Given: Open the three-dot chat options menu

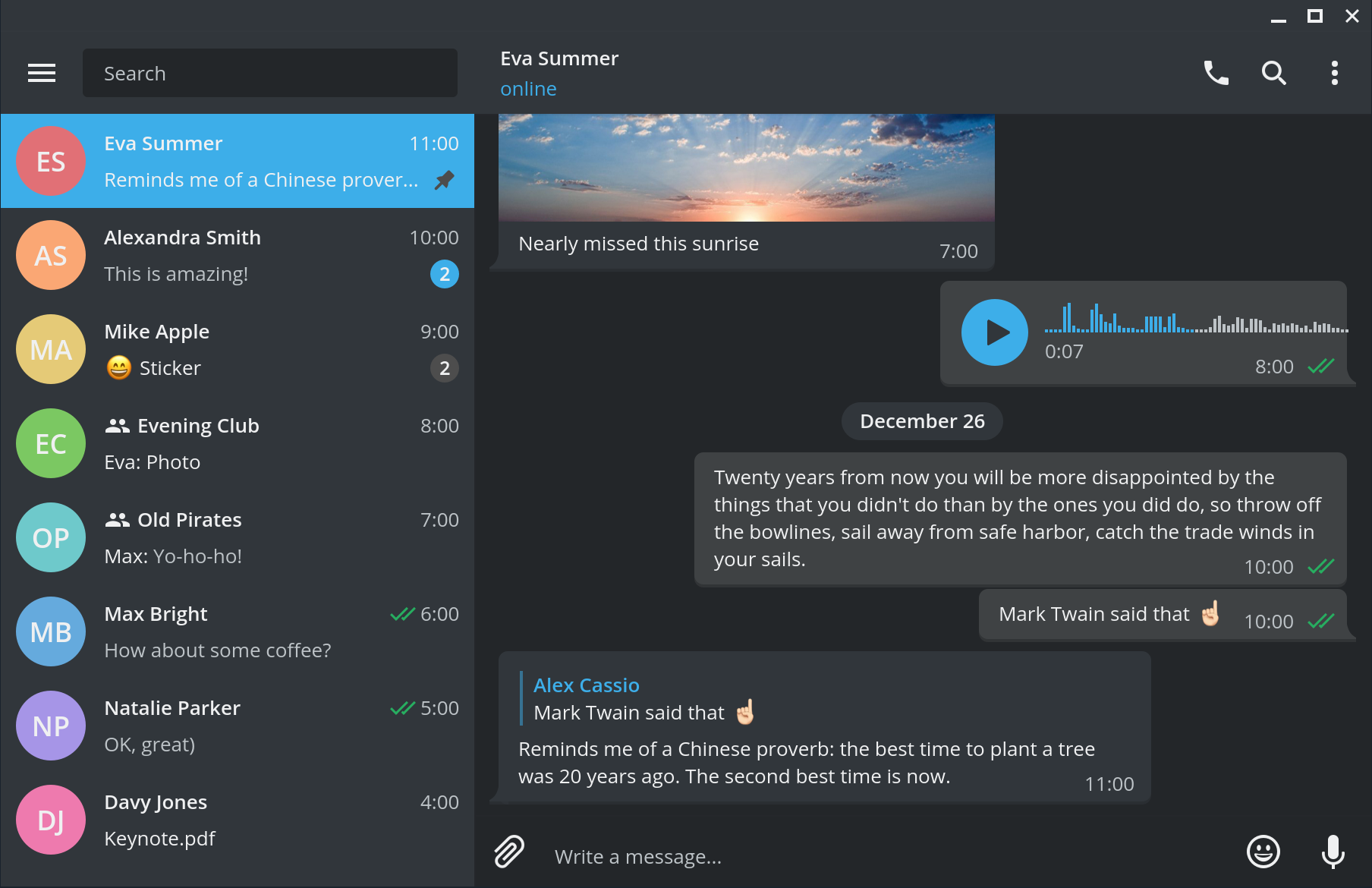Looking at the screenshot, I should tap(1334, 73).
